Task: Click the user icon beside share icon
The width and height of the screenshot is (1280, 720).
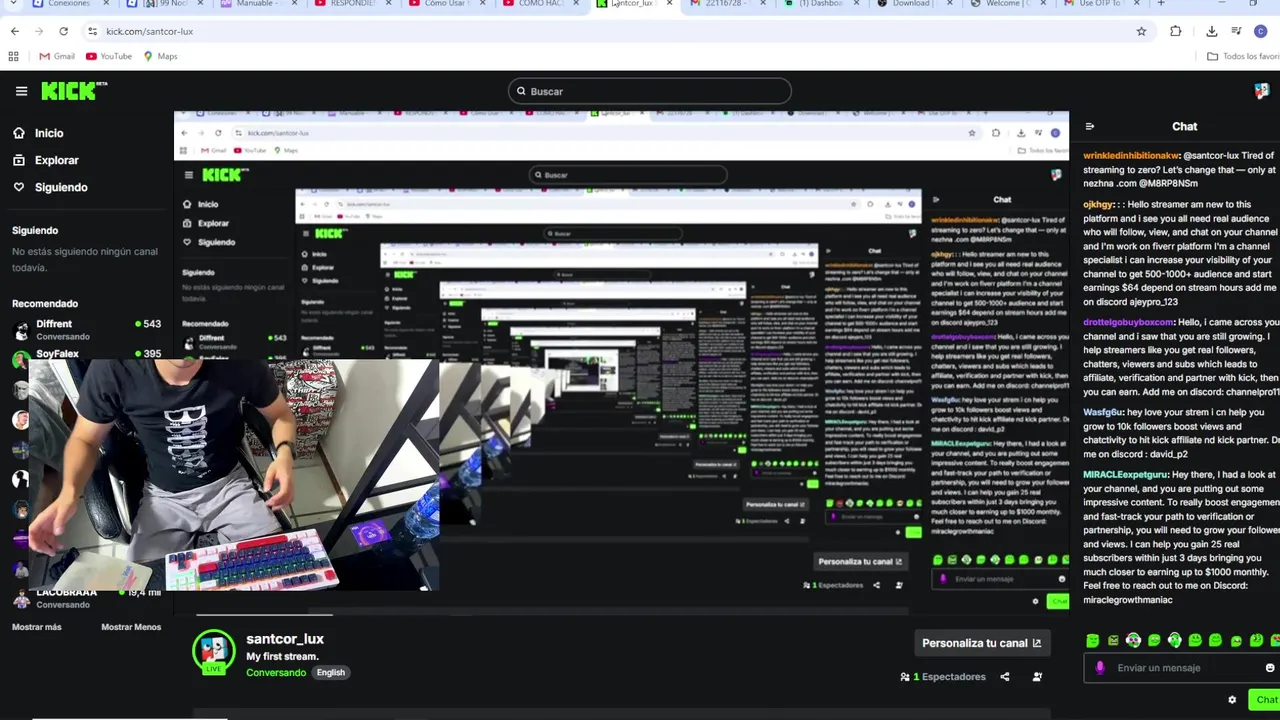Action: tap(1037, 677)
